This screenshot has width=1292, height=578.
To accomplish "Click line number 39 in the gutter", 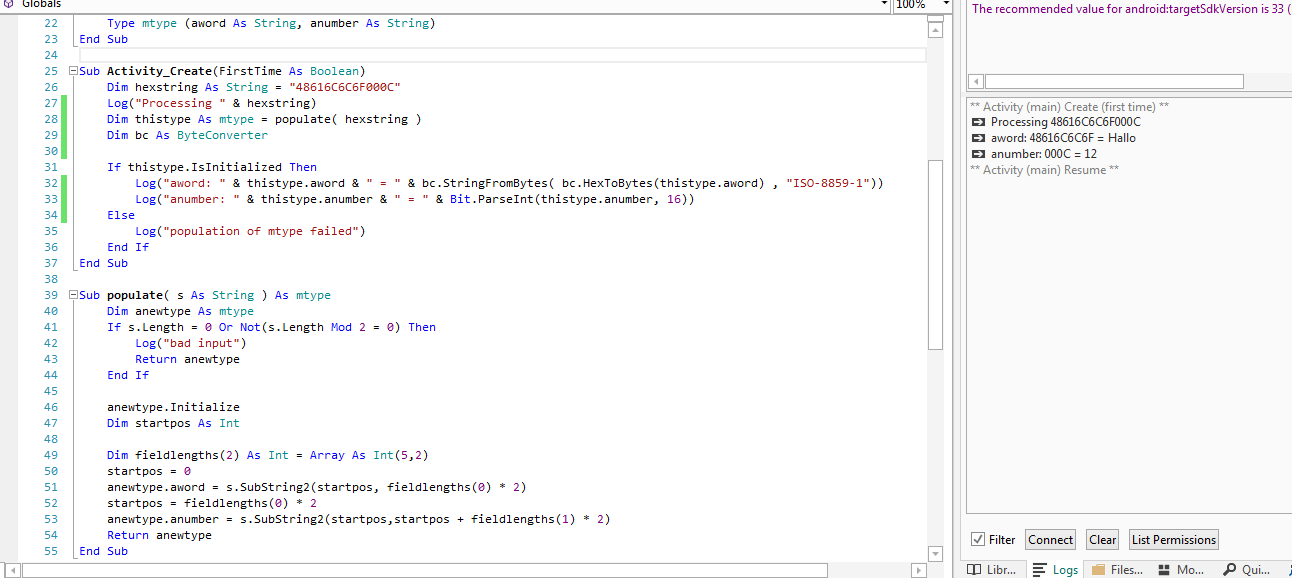I will [x=51, y=295].
